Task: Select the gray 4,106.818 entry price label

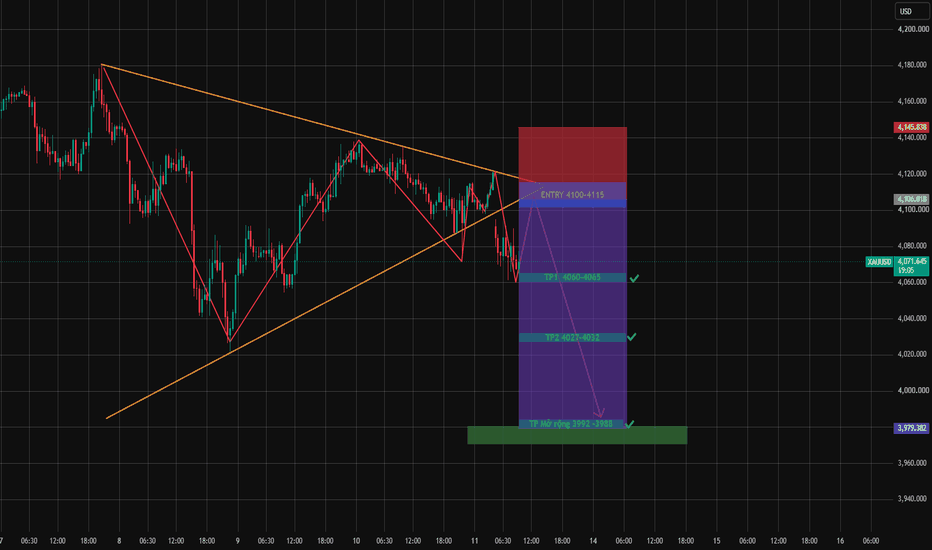Action: click(x=912, y=199)
